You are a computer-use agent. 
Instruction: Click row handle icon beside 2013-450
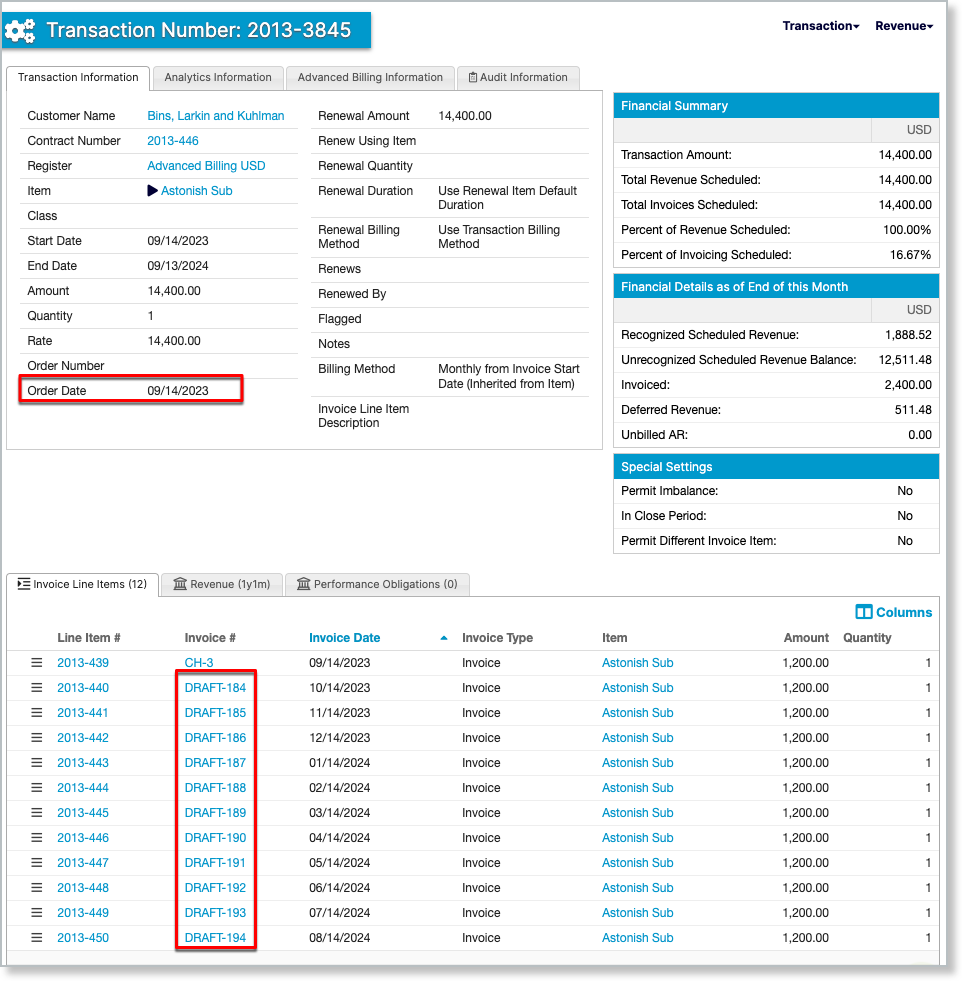pos(37,938)
